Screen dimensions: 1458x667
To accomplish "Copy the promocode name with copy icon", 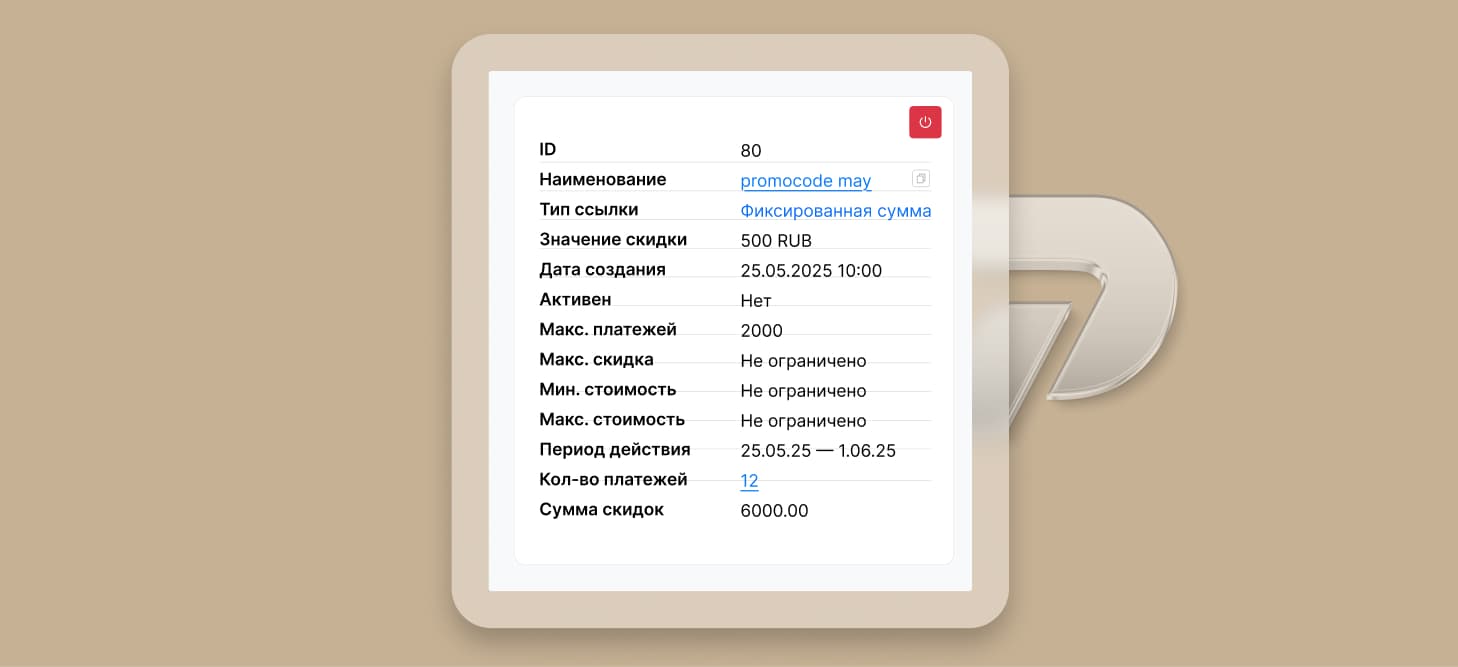I will [920, 179].
